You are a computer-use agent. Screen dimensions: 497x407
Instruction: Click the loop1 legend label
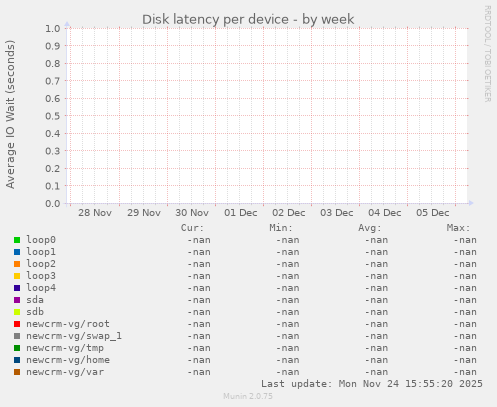(41, 252)
